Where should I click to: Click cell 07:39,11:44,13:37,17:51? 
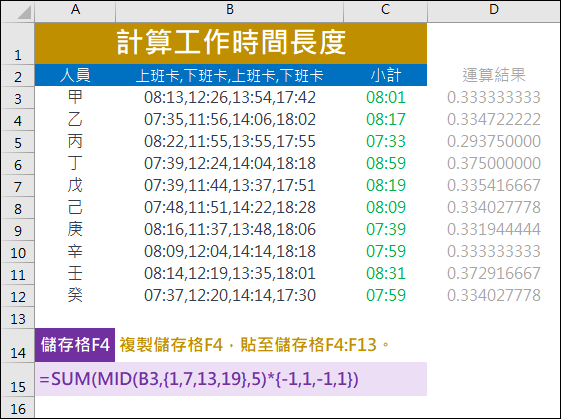tap(229, 185)
